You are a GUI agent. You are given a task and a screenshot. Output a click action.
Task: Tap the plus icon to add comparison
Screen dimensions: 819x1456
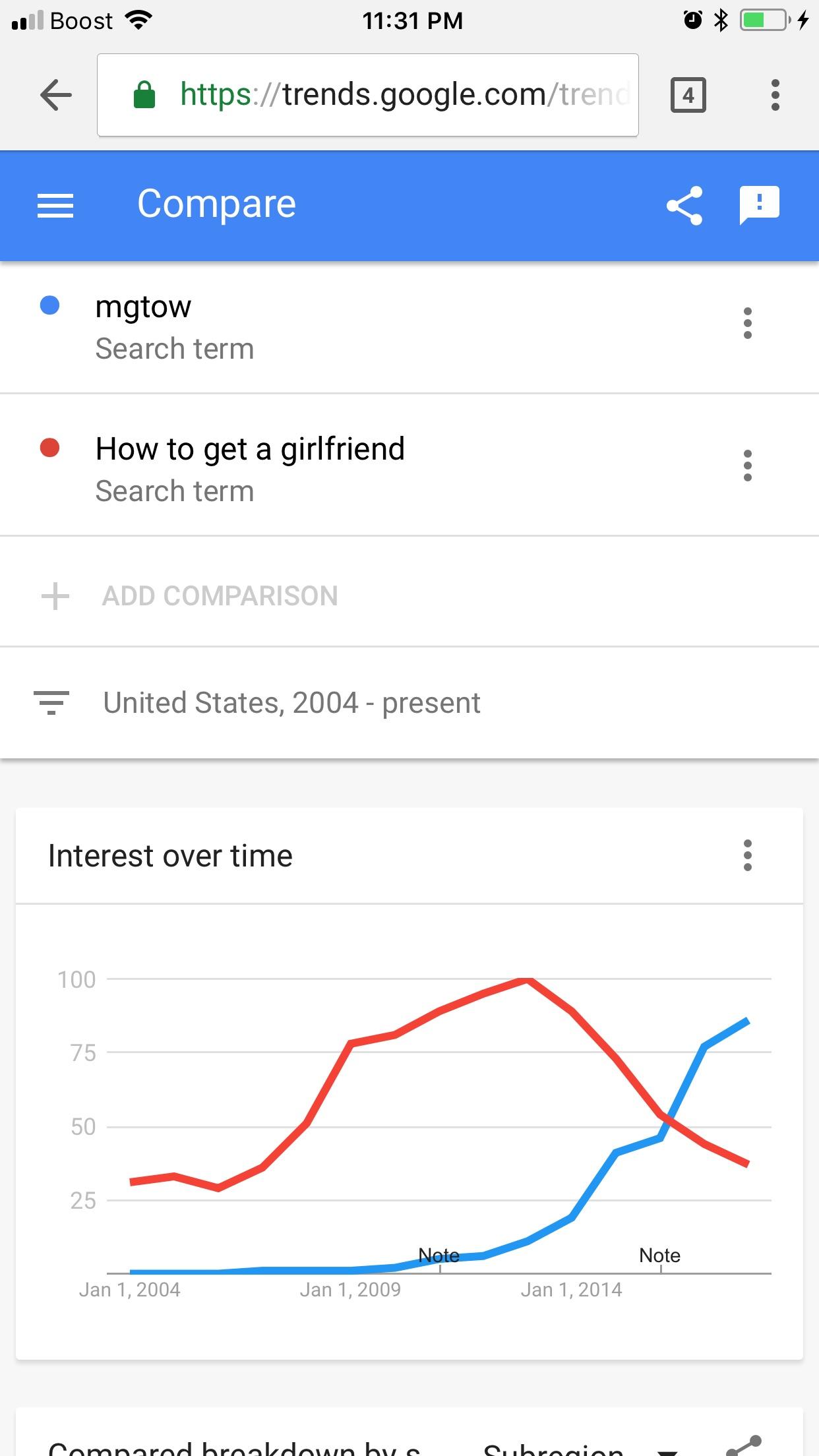[55, 596]
